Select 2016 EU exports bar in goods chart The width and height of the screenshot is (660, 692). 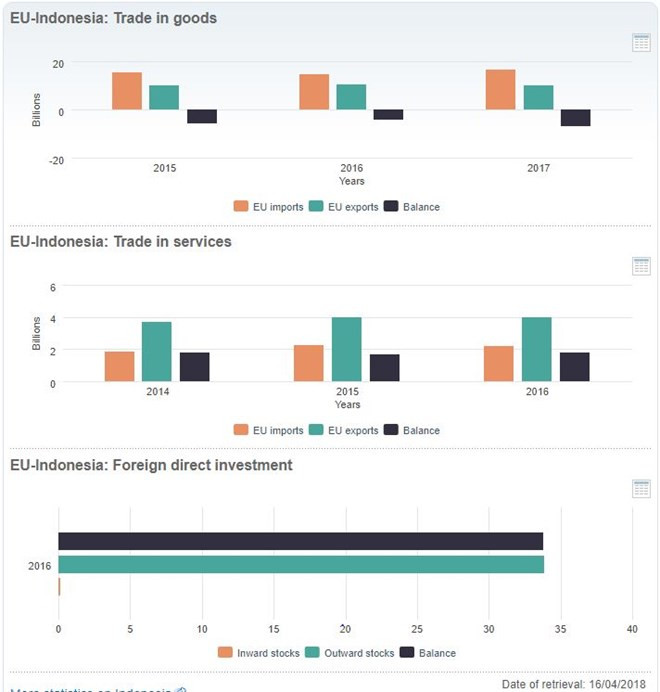[351, 97]
